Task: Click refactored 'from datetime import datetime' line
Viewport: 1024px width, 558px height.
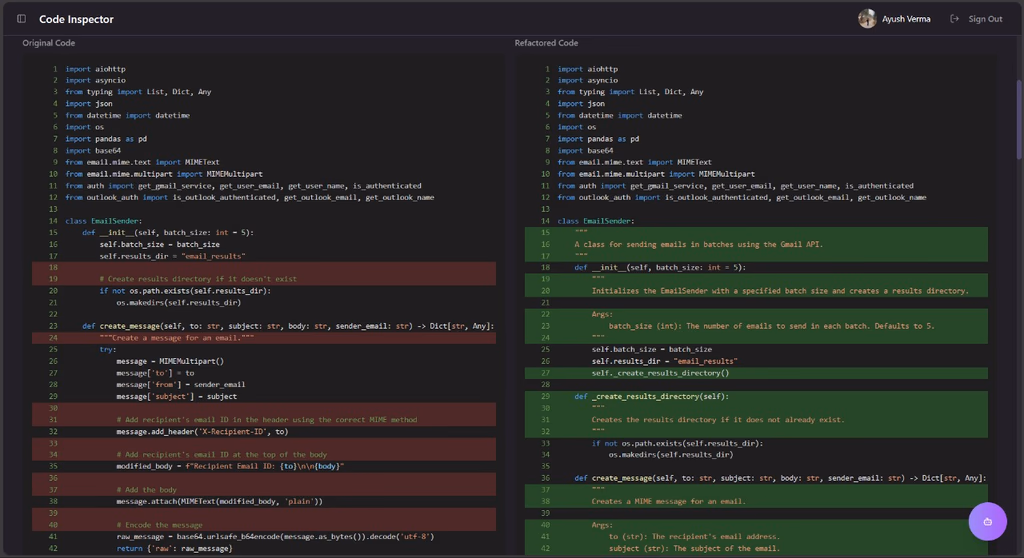Action: pos(619,115)
